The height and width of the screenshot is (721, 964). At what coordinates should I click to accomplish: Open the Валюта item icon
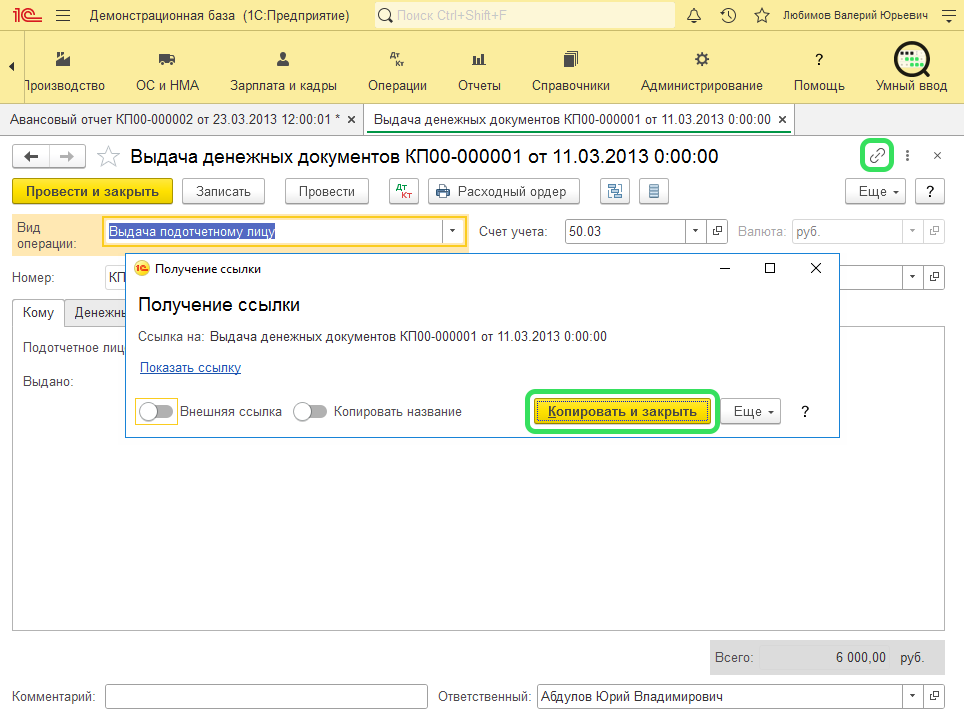934,231
